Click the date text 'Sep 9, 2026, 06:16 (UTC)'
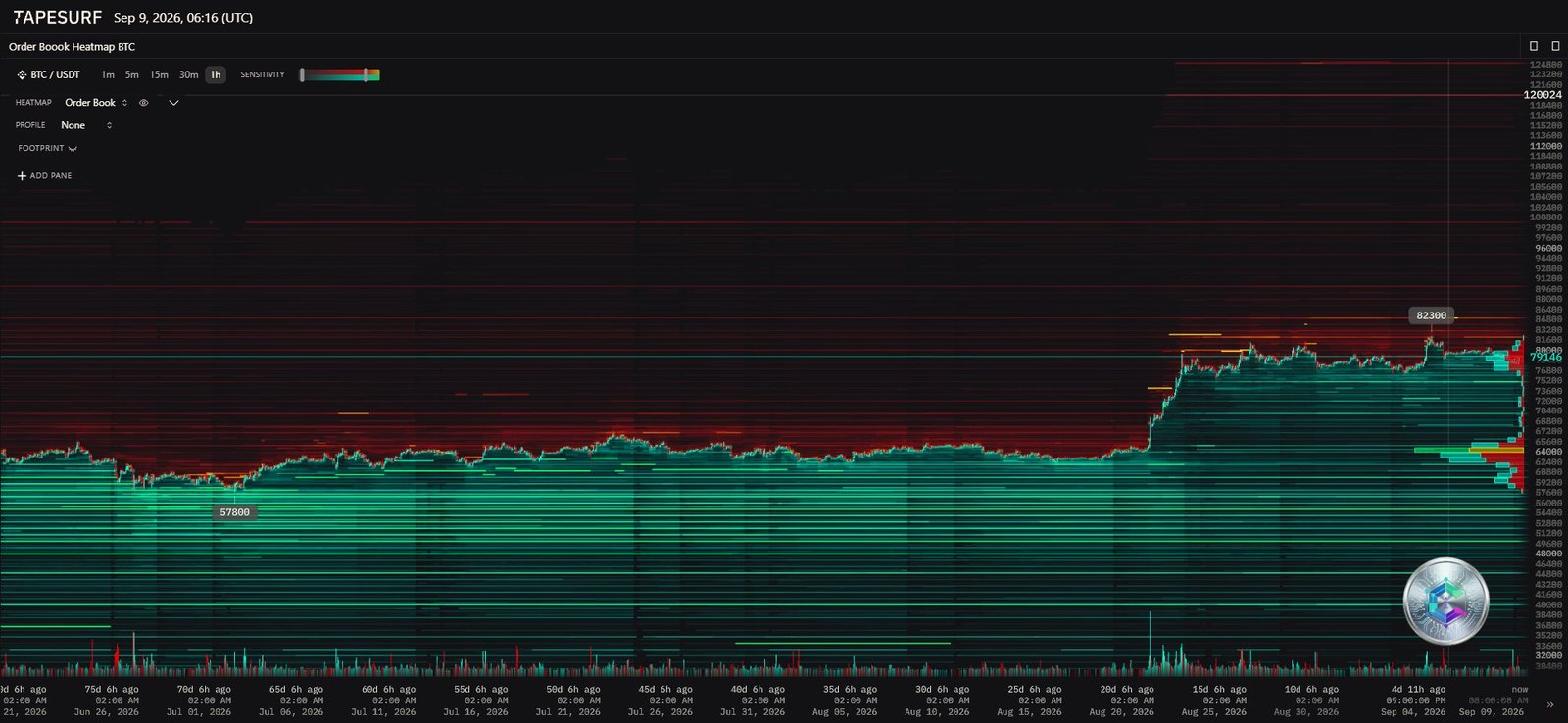 pos(183,18)
